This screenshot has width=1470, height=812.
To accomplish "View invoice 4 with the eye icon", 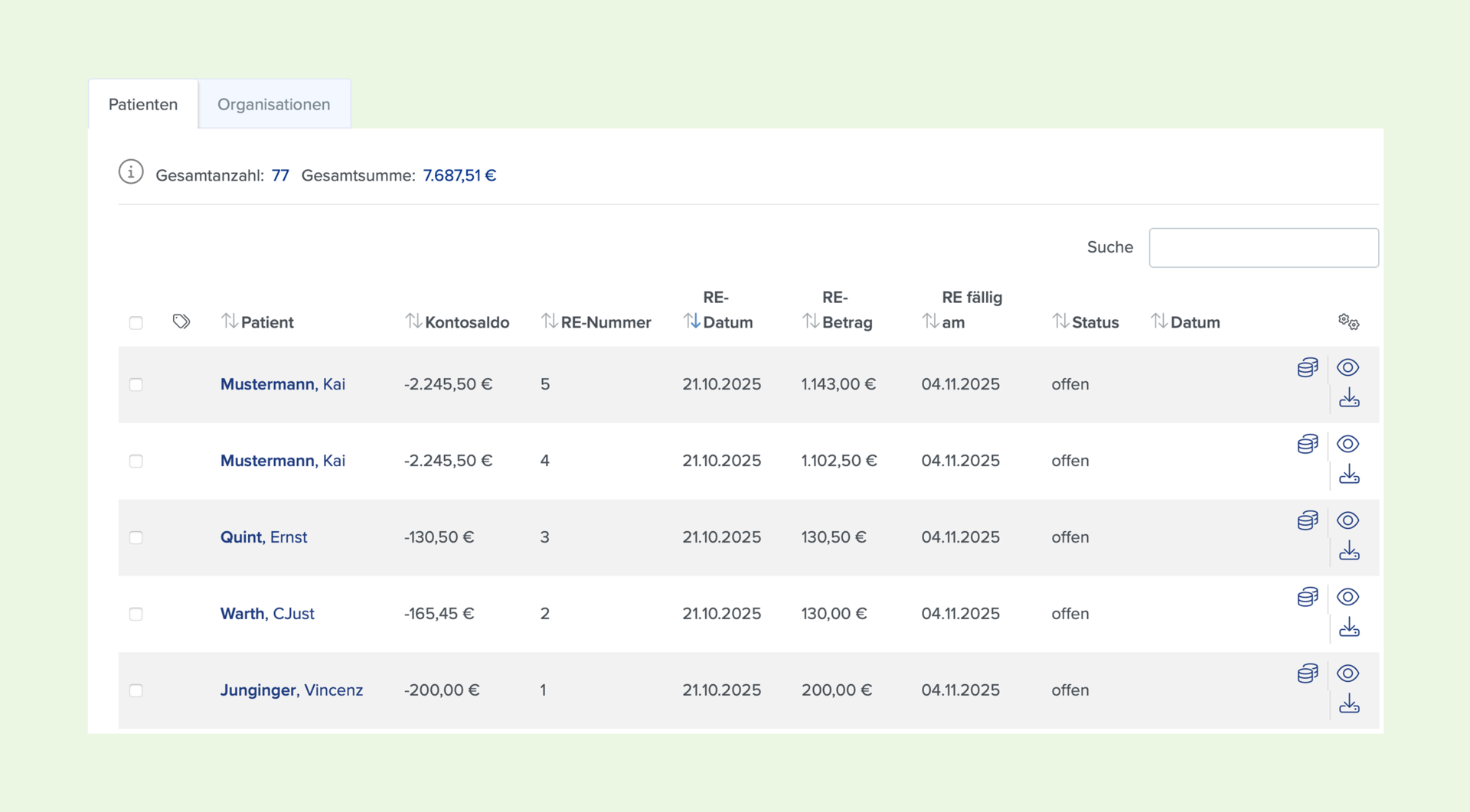I will [1348, 444].
